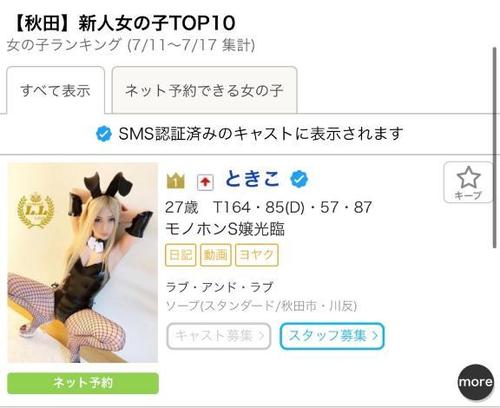This screenshot has height=408, width=500.
Task: Click the ヨヤク tag
Action: (257, 255)
